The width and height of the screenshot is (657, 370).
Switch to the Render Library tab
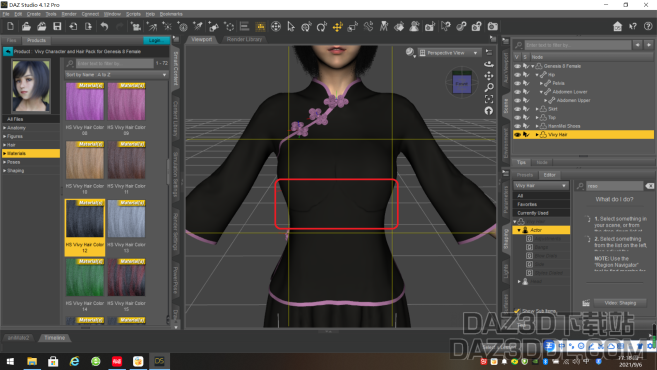pyautogui.click(x=244, y=39)
